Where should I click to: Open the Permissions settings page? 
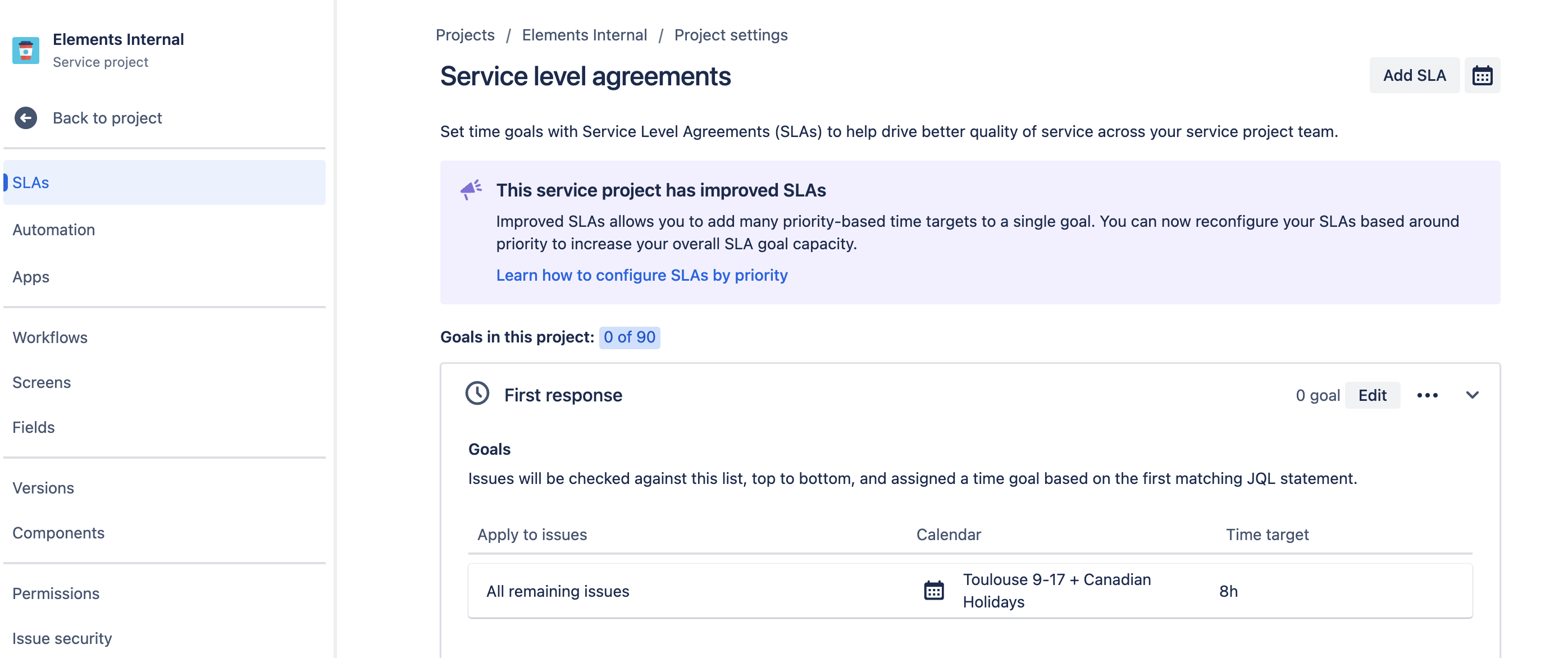point(56,593)
